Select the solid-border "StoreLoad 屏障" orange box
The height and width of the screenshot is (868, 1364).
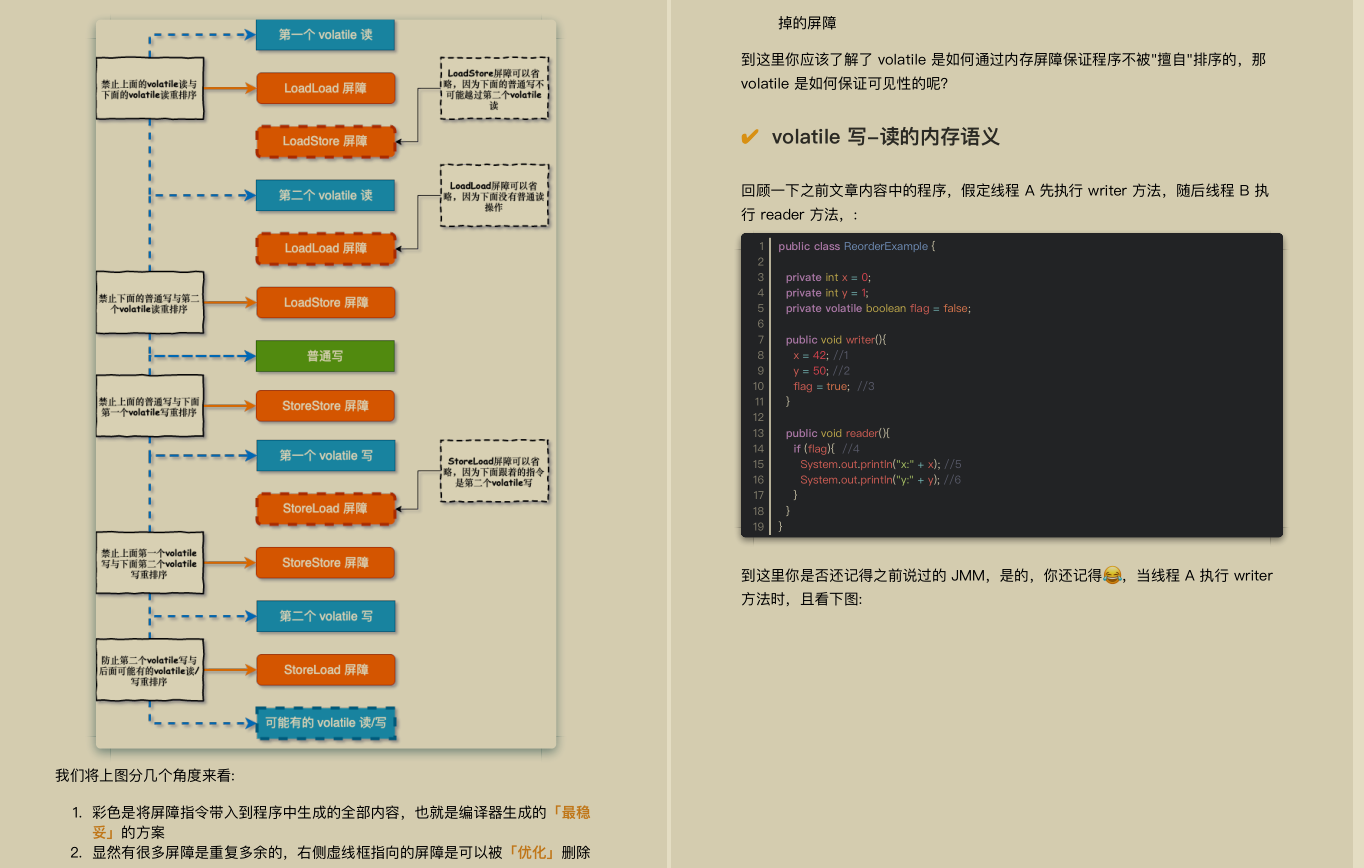(x=326, y=669)
